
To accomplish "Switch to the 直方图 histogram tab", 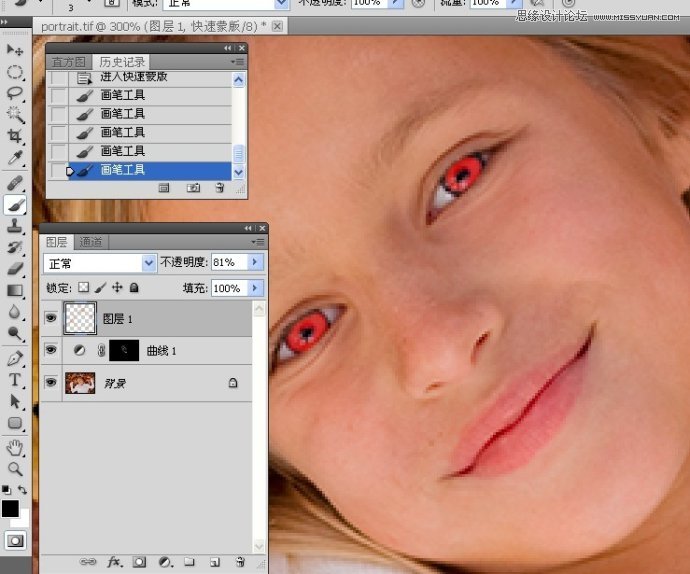I will pos(69,62).
